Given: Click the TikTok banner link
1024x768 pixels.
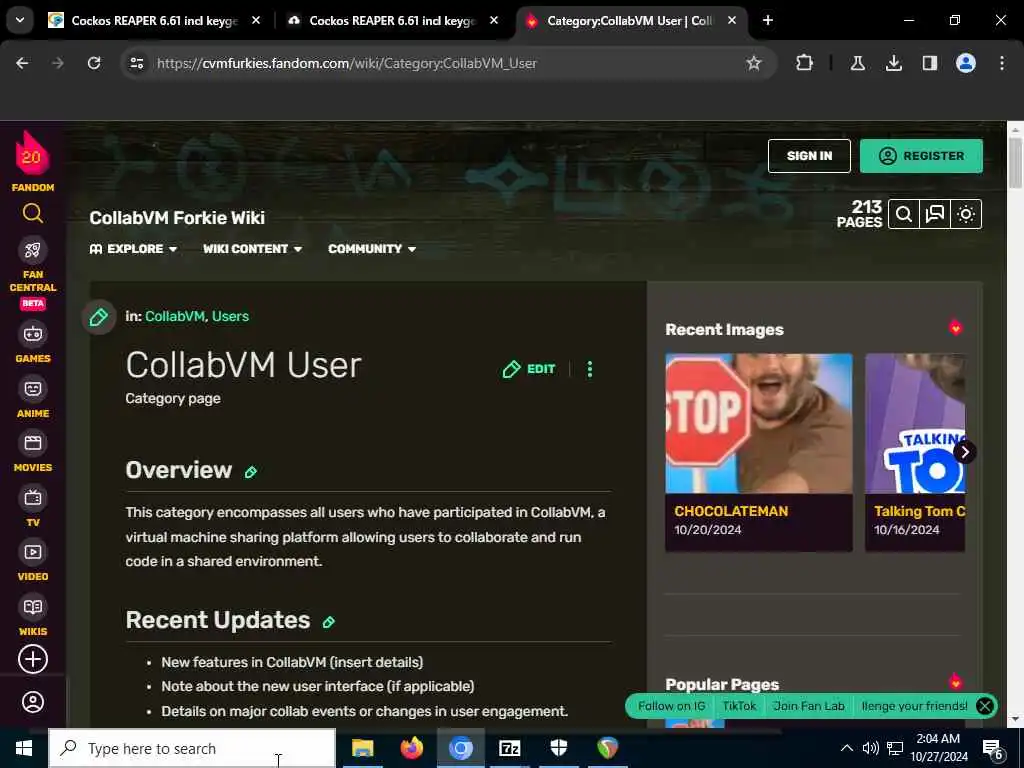Looking at the screenshot, I should coord(739,706).
